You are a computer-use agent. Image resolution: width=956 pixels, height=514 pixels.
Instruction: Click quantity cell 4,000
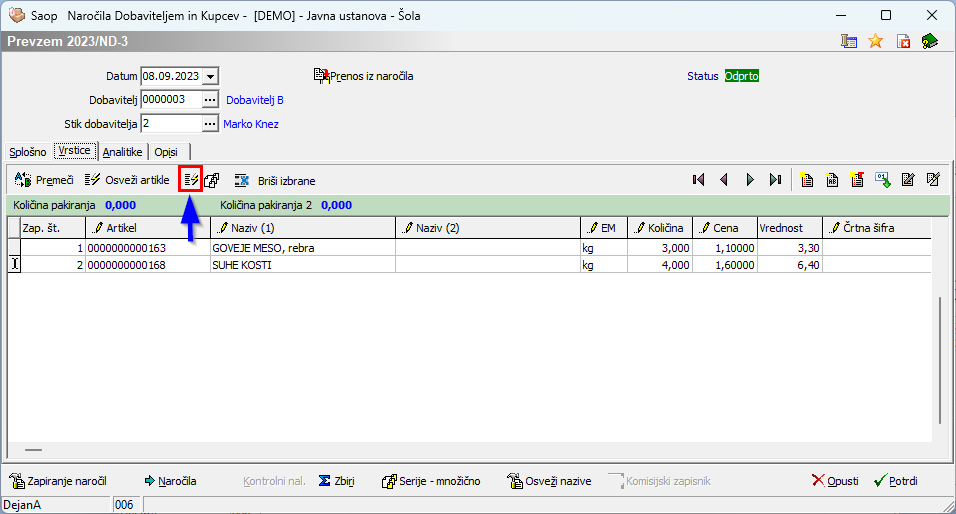[x=660, y=265]
